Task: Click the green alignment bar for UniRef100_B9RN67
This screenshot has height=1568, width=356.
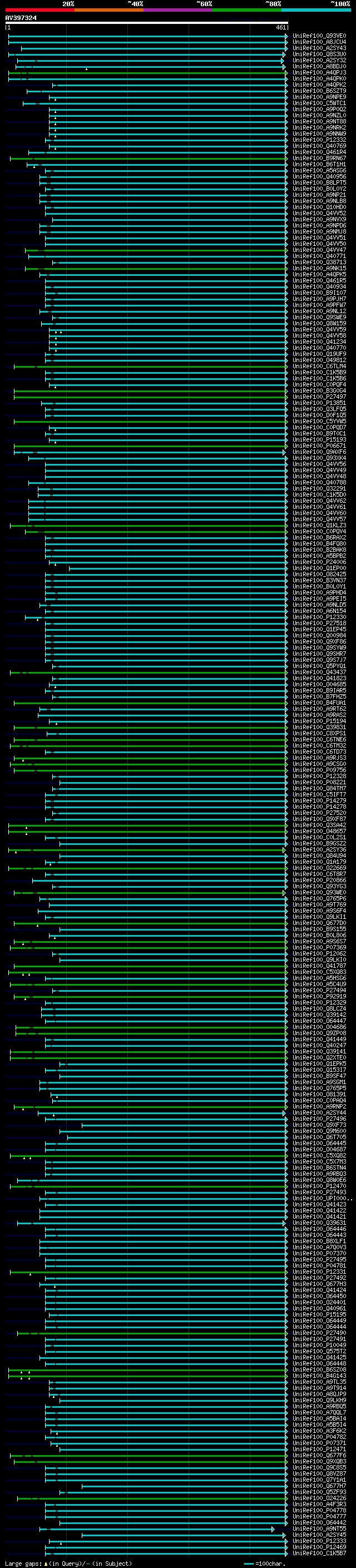Action: [148, 159]
